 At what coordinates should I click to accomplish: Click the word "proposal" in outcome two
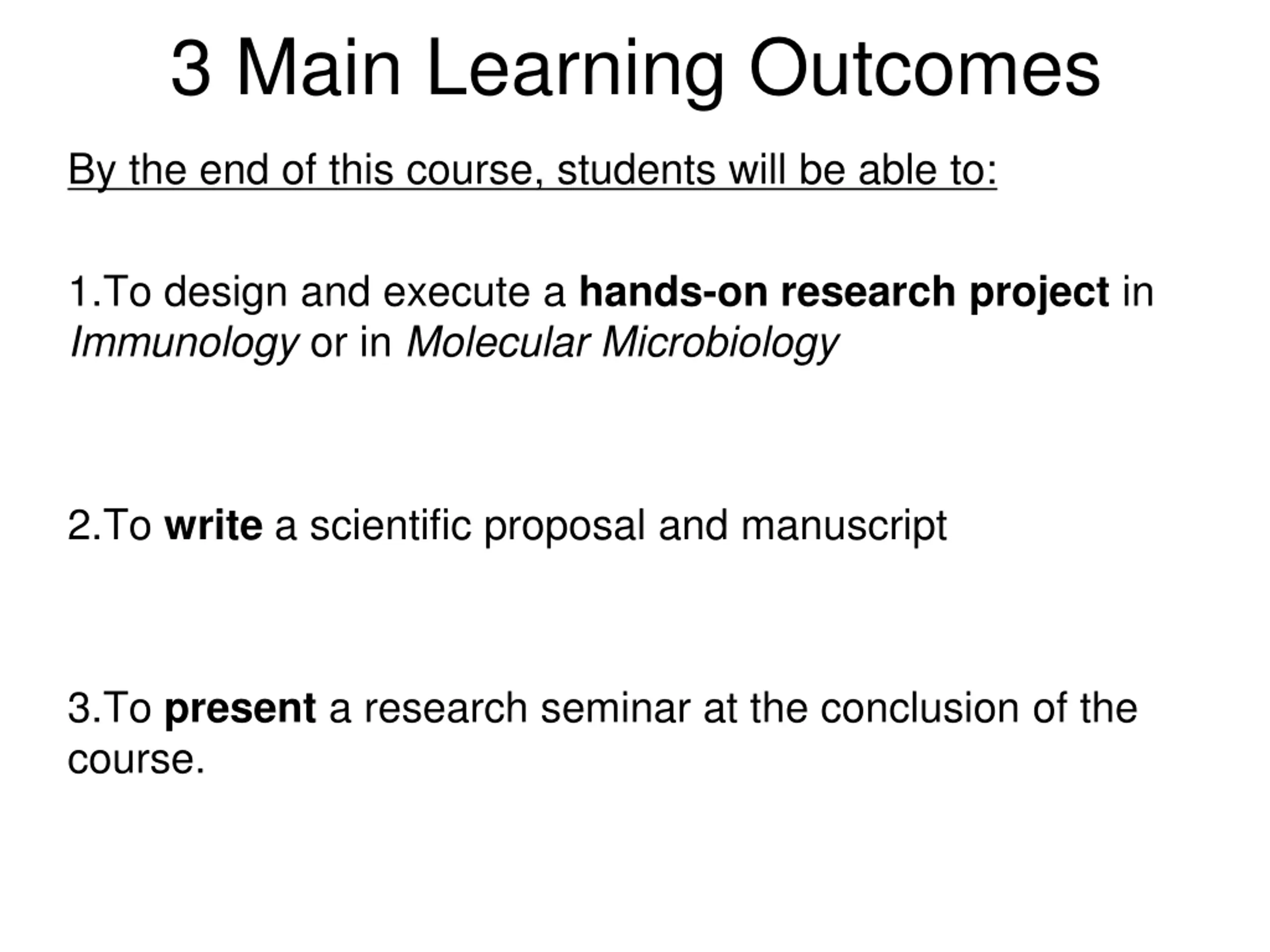coord(565,525)
